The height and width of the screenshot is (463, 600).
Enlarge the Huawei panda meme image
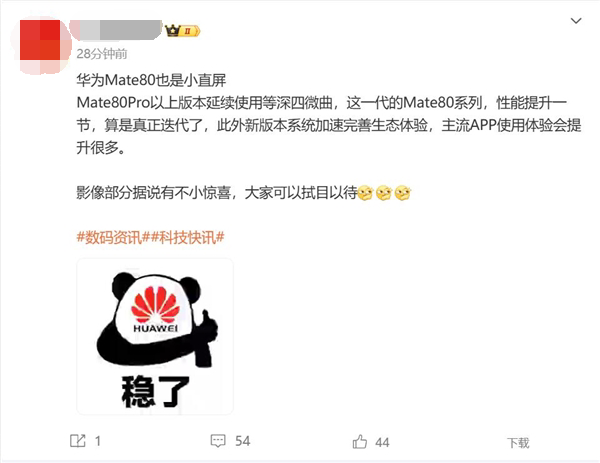tap(155, 337)
